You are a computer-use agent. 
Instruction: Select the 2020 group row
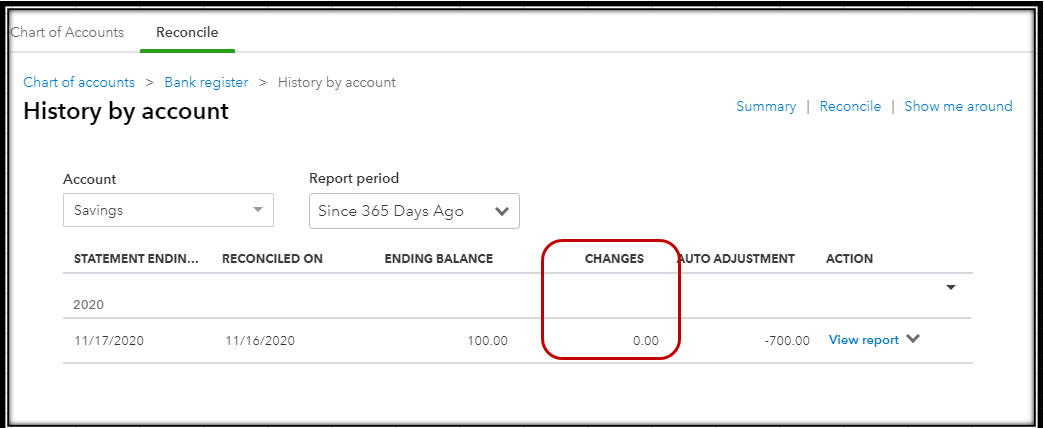pos(518,296)
